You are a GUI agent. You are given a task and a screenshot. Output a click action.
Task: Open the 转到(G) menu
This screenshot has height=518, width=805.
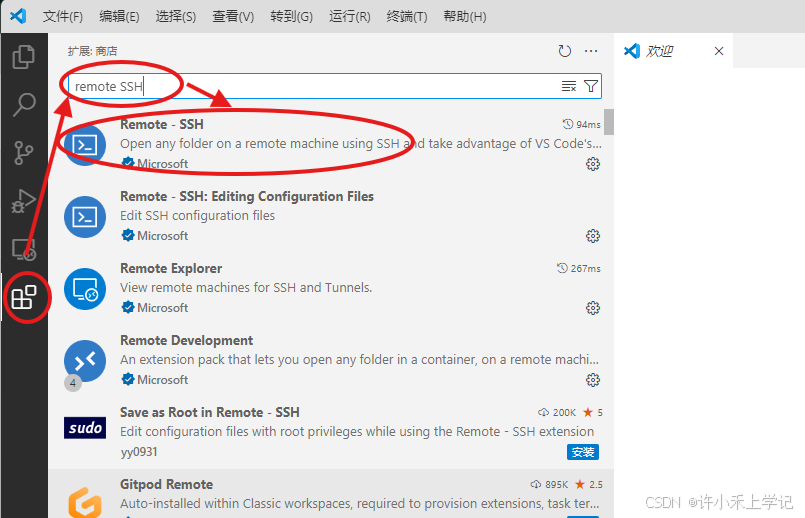click(291, 16)
